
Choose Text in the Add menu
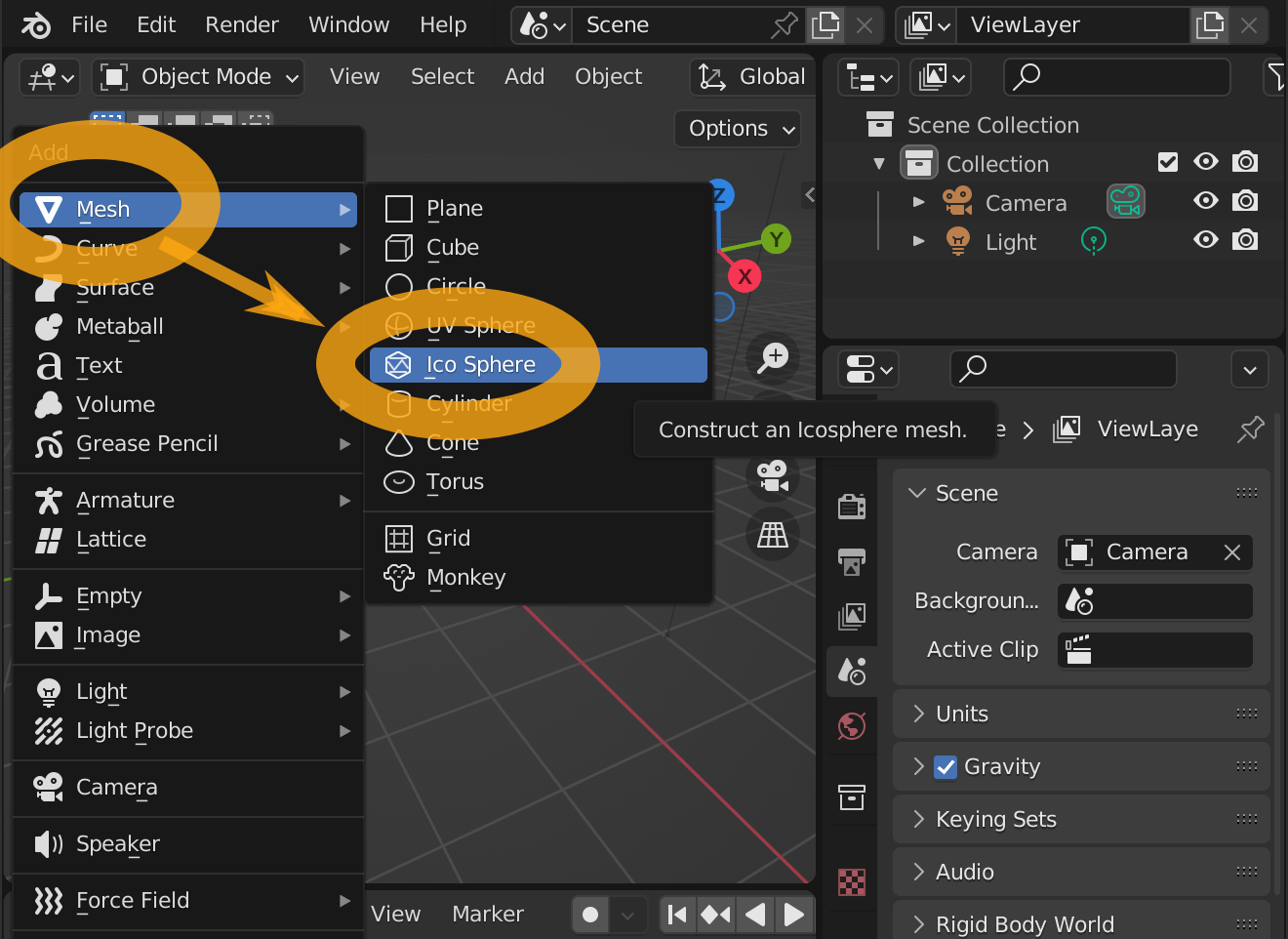[188, 366]
